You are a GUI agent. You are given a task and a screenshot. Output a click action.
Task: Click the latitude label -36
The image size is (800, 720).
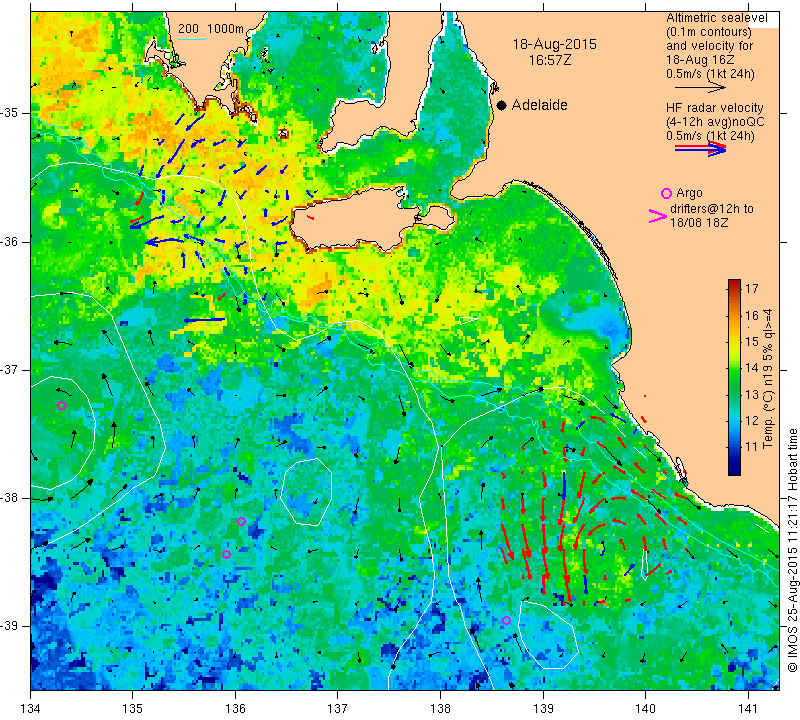(x=10, y=241)
